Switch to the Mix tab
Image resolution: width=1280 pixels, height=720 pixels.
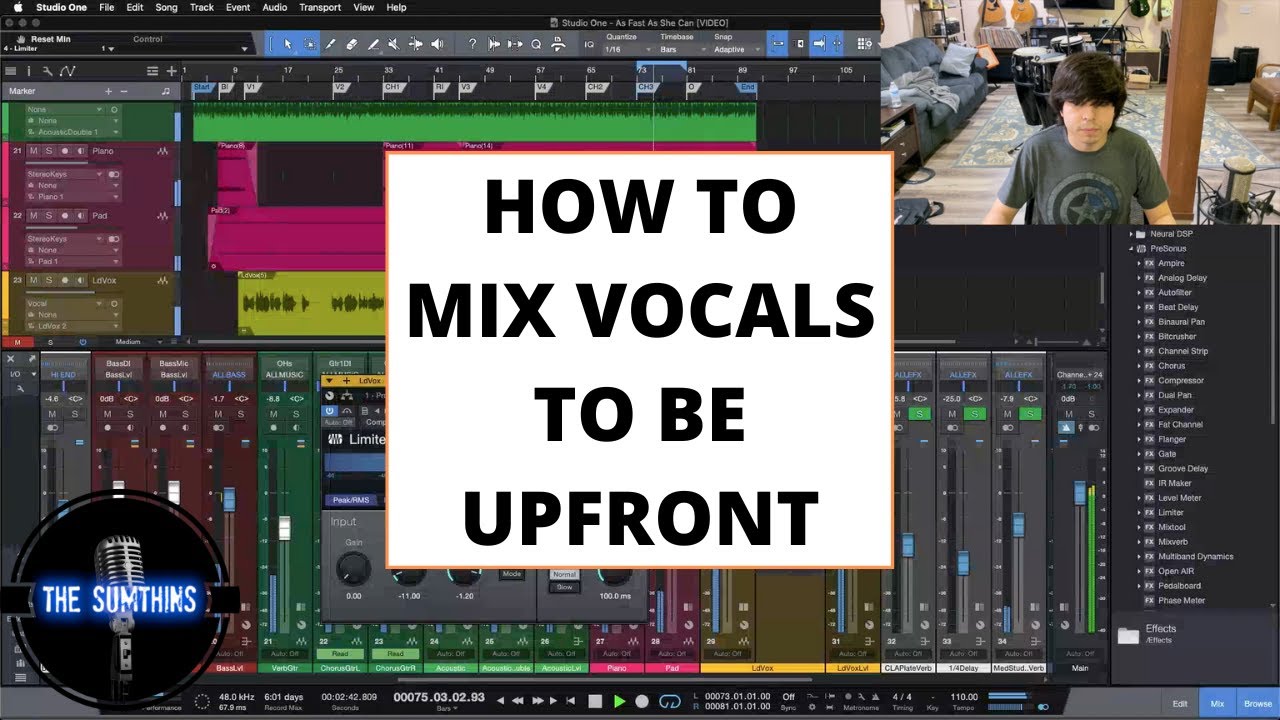click(1217, 704)
